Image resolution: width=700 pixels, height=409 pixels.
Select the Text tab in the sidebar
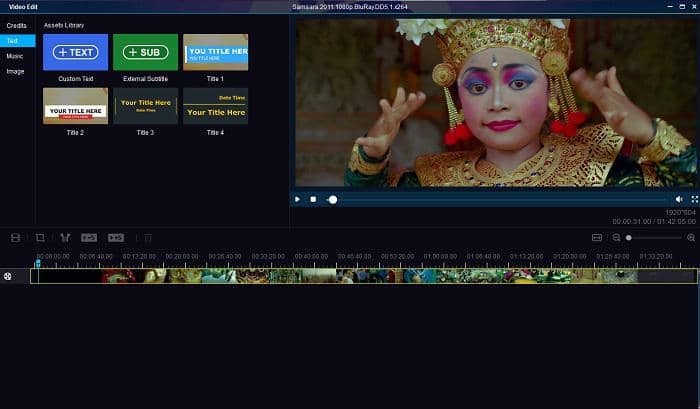17,41
